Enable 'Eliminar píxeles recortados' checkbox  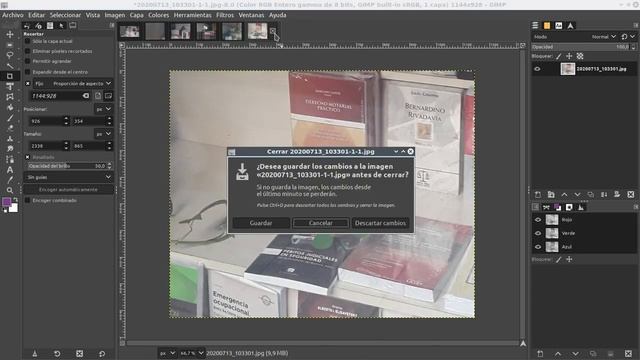point(28,51)
